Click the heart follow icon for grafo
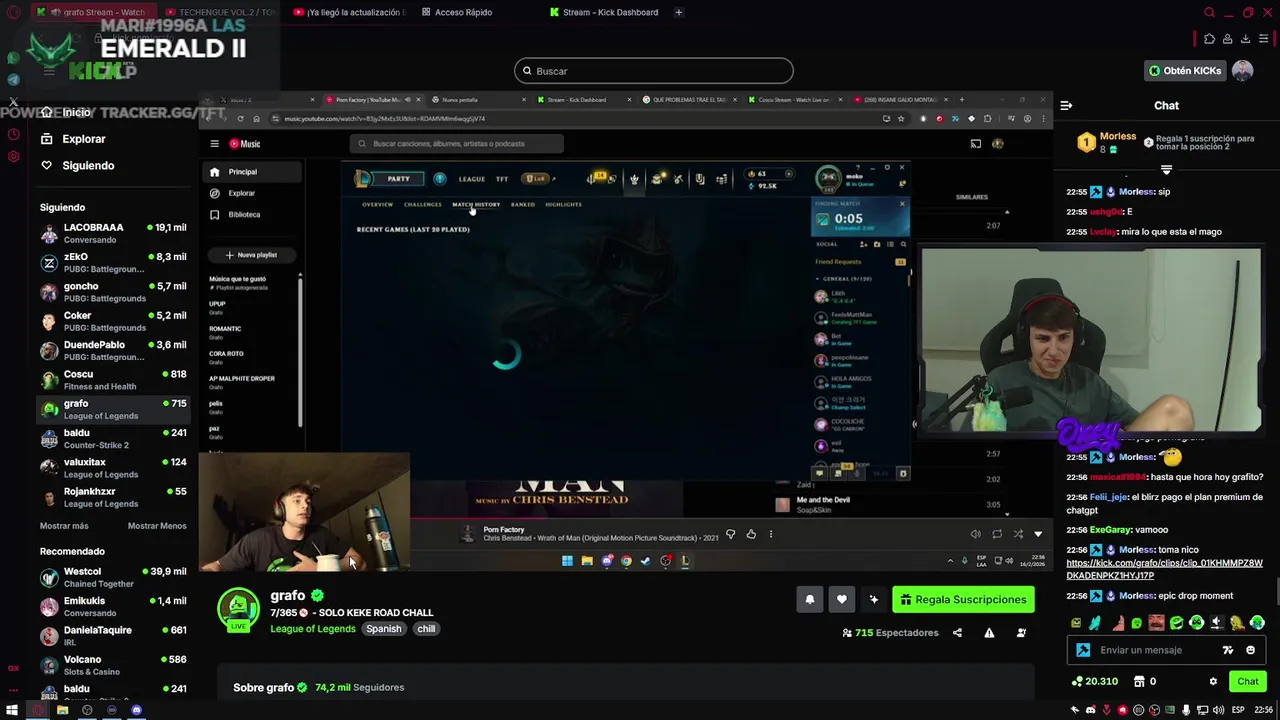1280x720 pixels. (x=842, y=599)
